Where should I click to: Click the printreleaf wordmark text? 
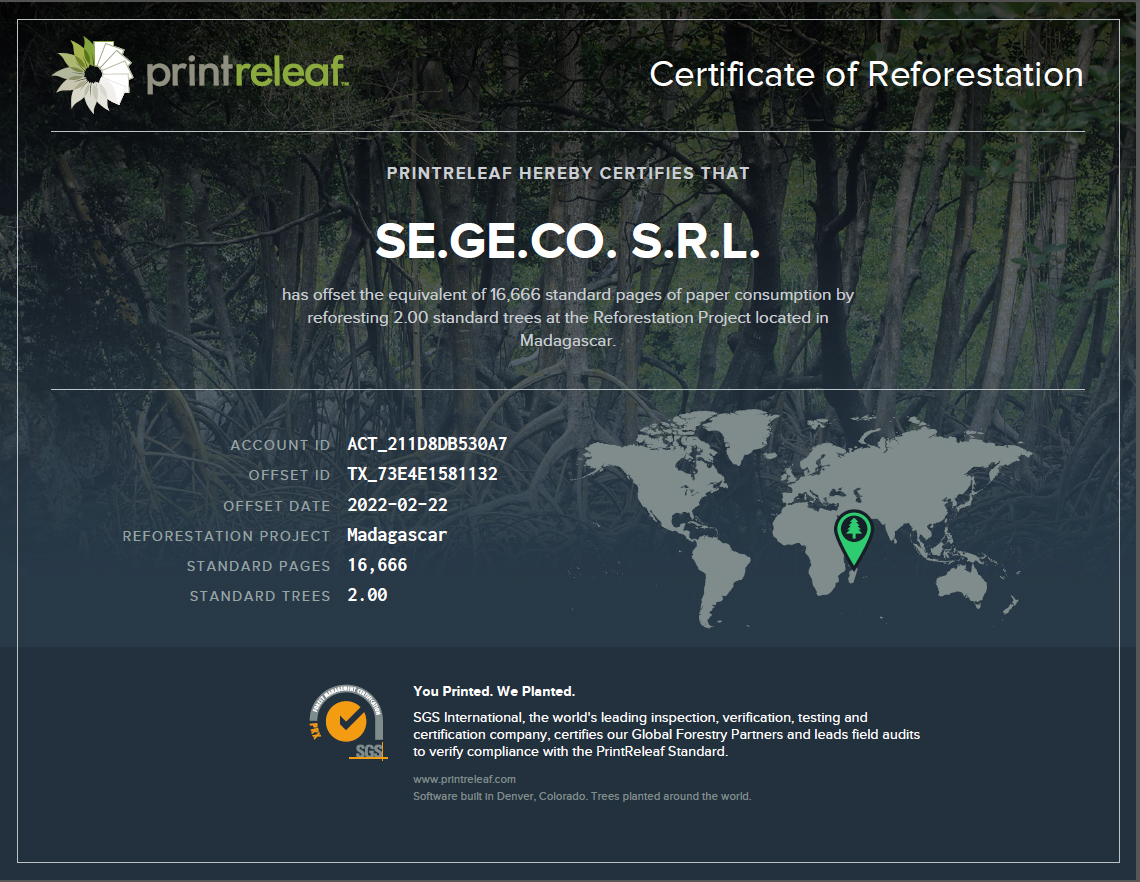(x=247, y=73)
